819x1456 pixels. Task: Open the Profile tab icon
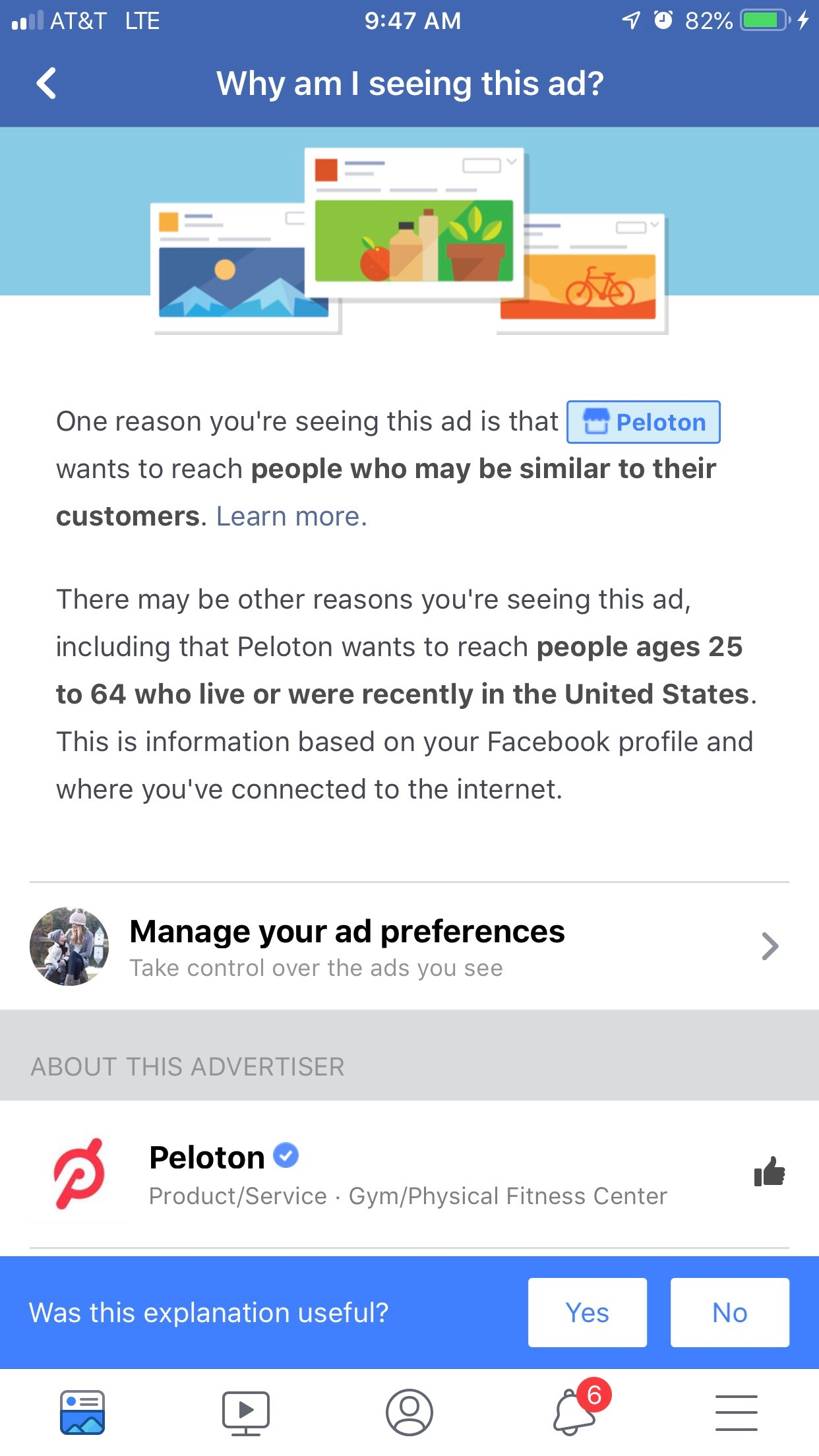click(x=409, y=1412)
